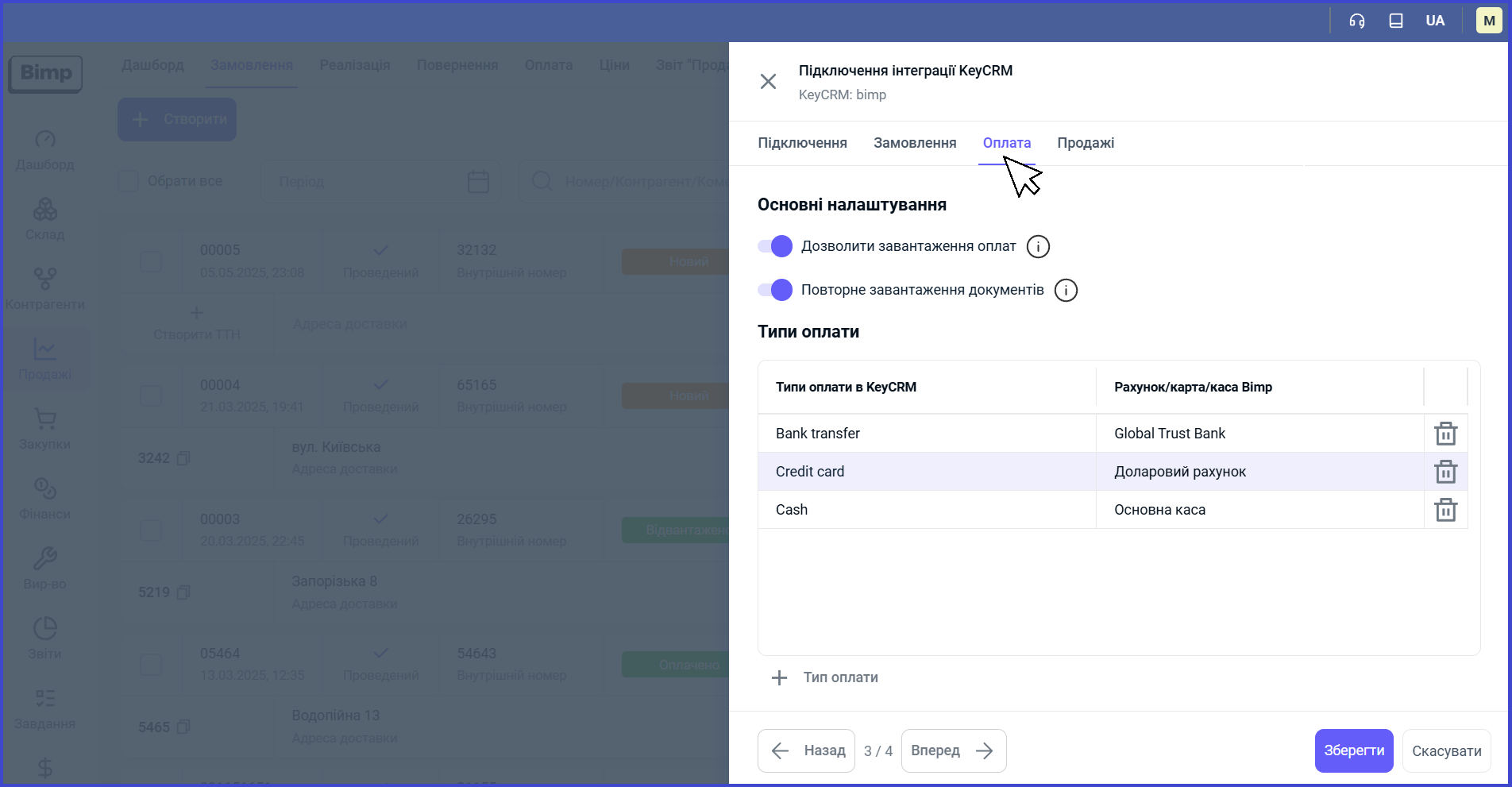Open Реалізація top menu tab
This screenshot has height=787, width=1512.
point(355,65)
